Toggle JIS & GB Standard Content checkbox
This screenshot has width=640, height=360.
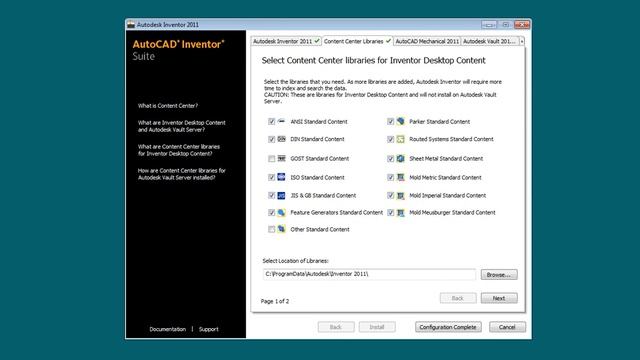pyautogui.click(x=271, y=196)
